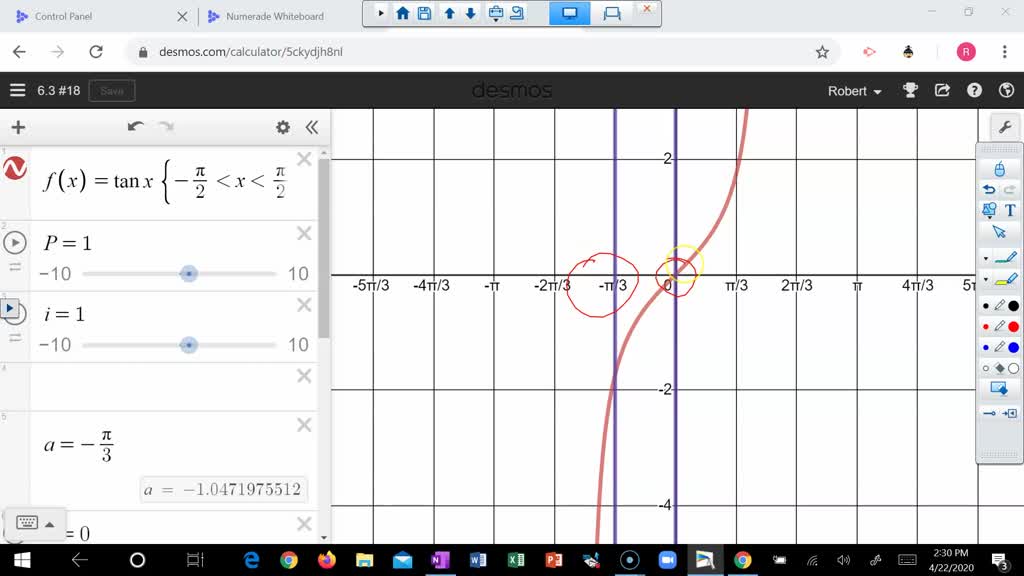Click the save icon on the top toolbar
This screenshot has width=1024, height=576.
[422, 14]
